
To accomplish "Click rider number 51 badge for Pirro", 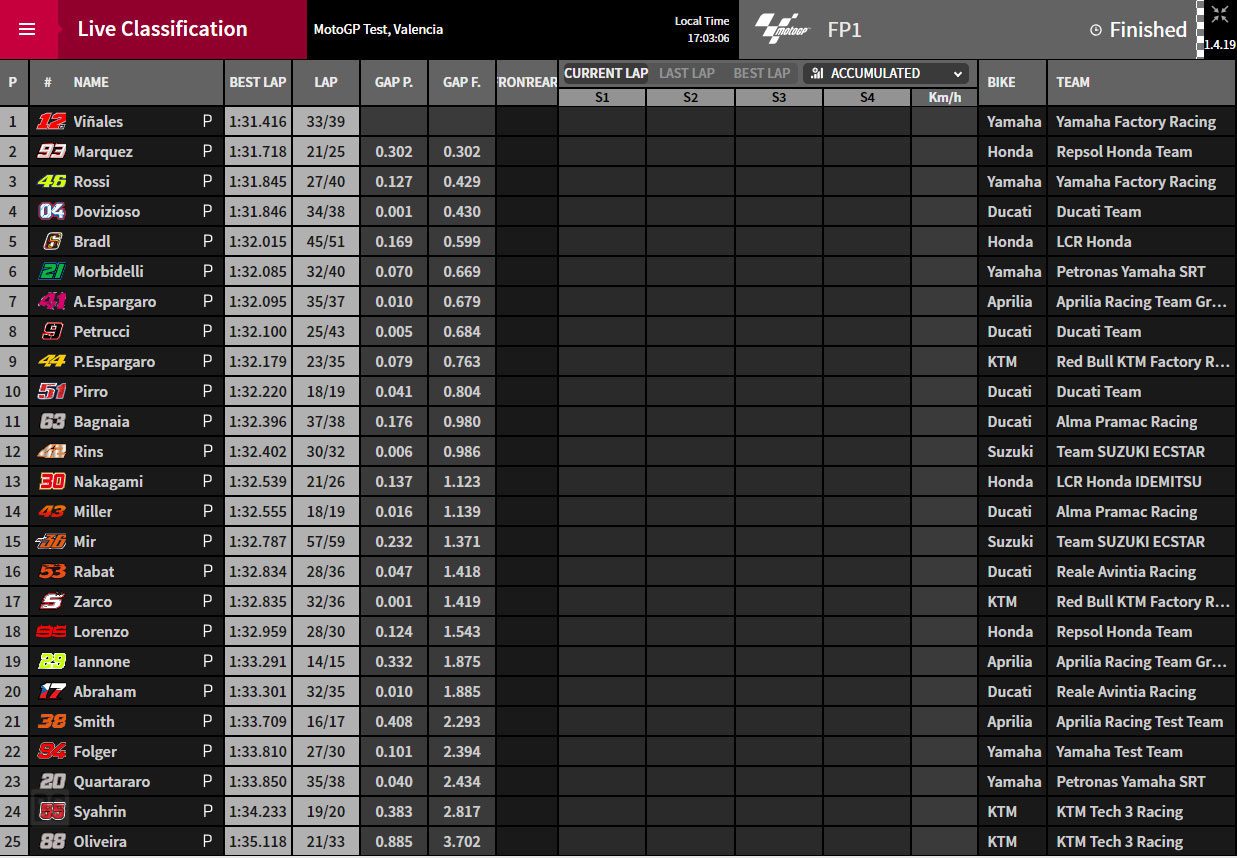I will tap(52, 391).
